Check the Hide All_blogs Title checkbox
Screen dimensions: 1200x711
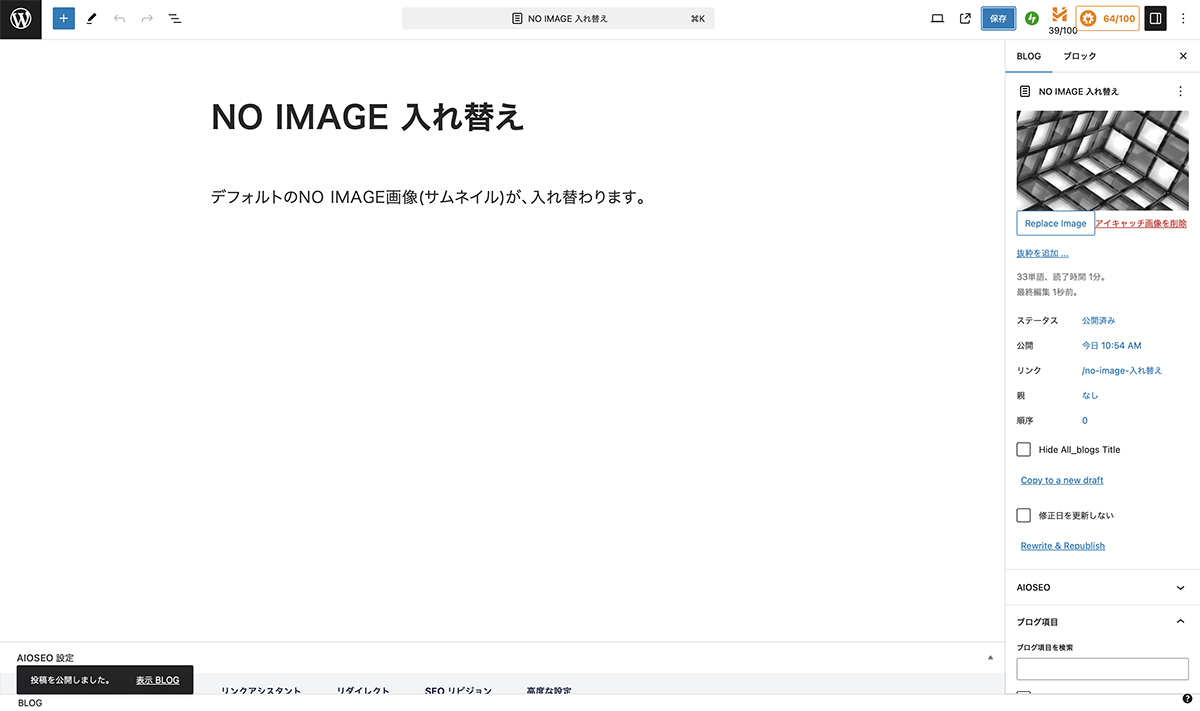(1023, 450)
